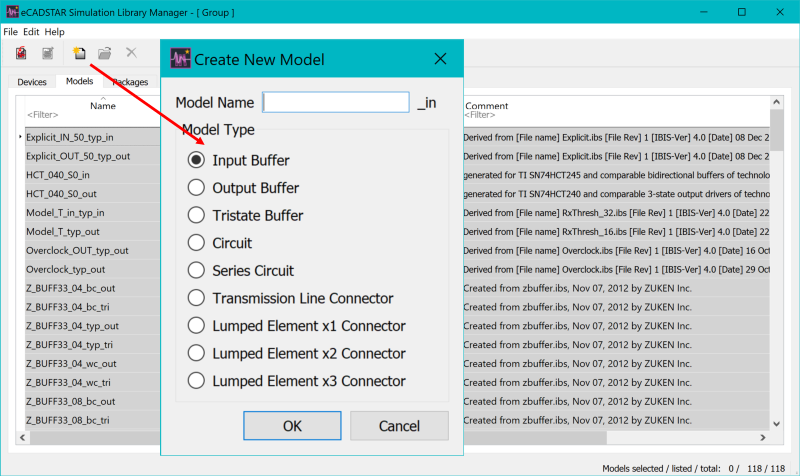This screenshot has width=800, height=476.
Task: Click comment mentioning TI SN74HCT245
Action: click(x=616, y=175)
